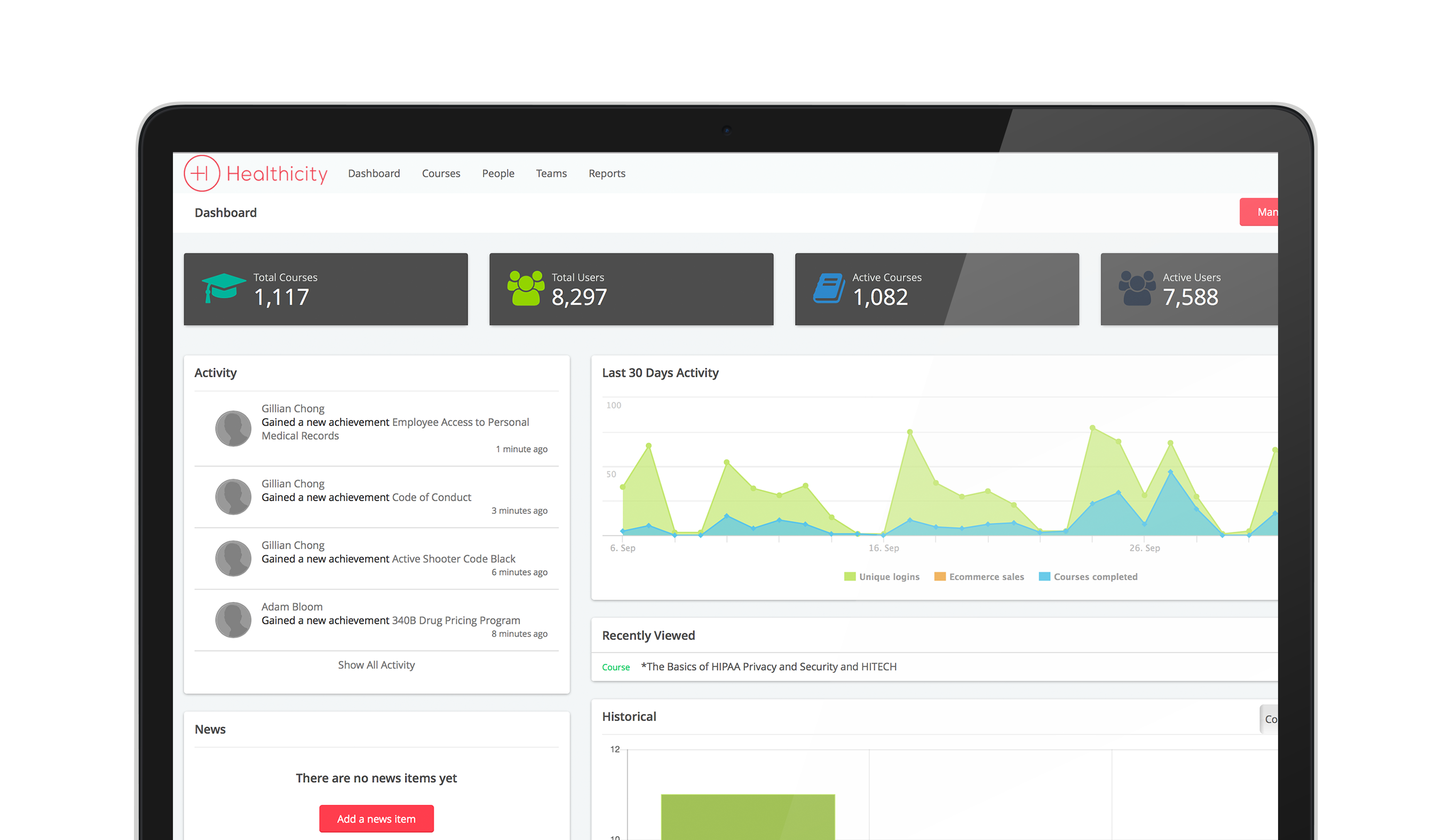Click avatar beside Employee Access achievement
The image size is (1451, 840).
233,429
